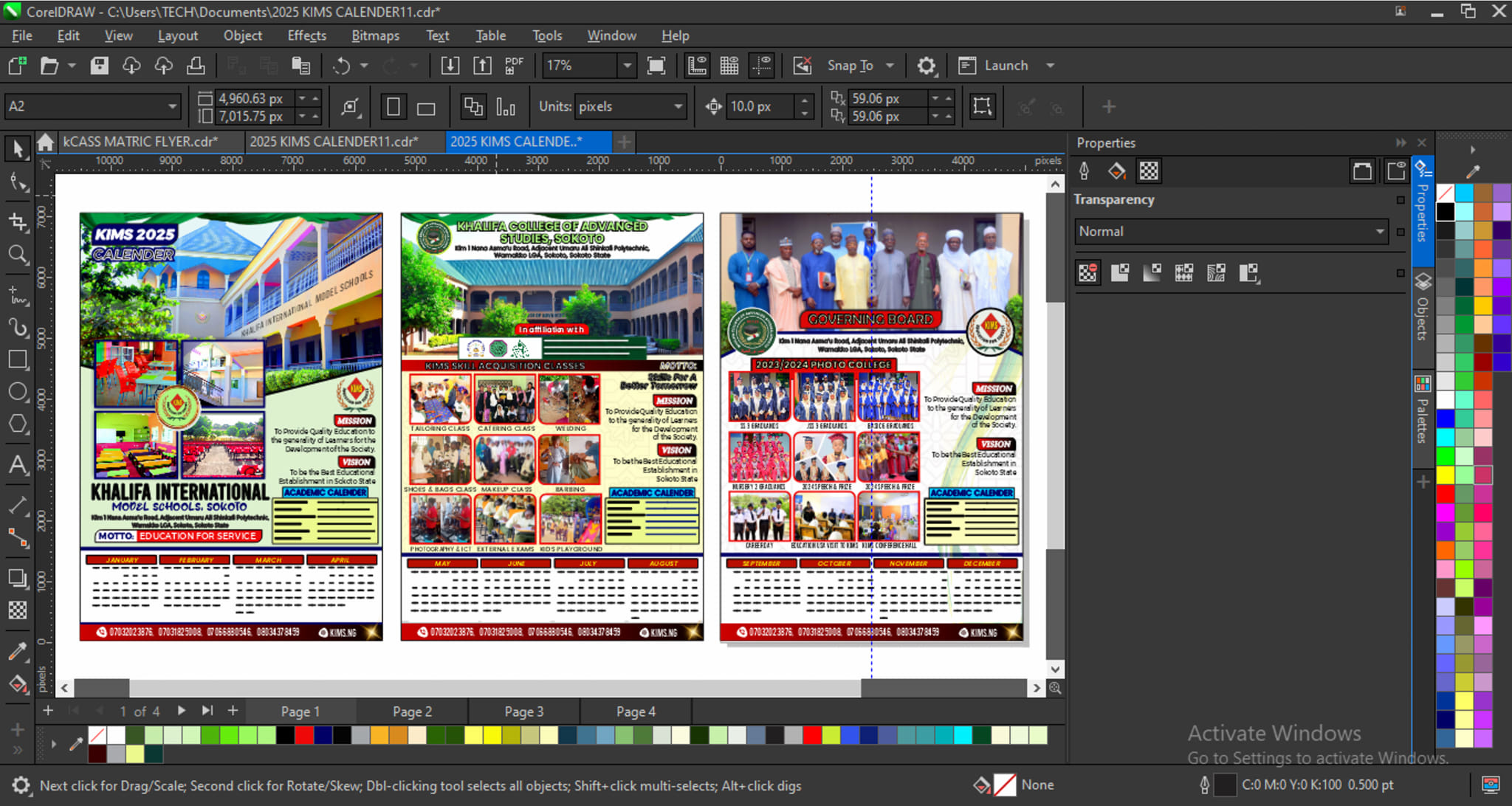
Task: Set landscape page orientation
Action: pyautogui.click(x=426, y=107)
